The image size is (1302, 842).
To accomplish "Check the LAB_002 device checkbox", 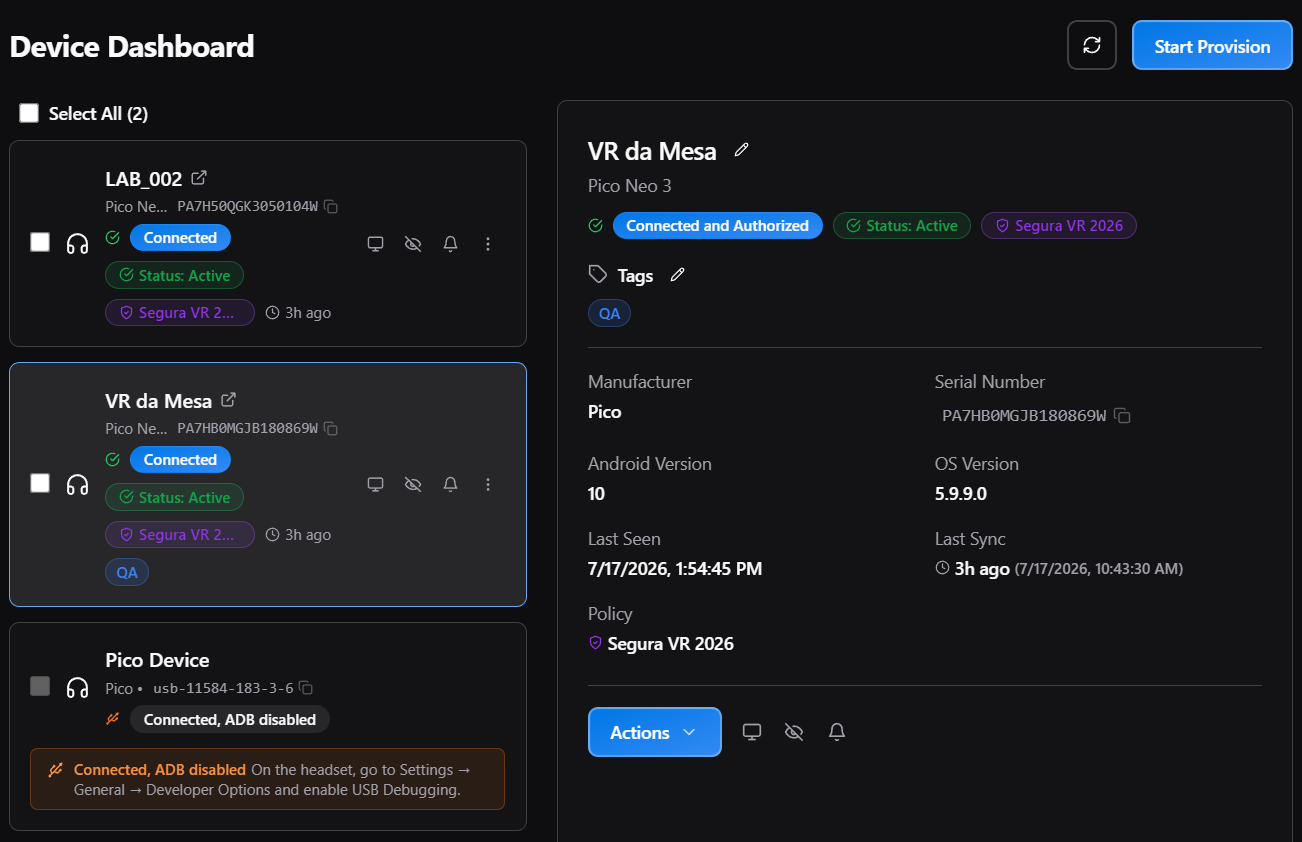I will (40, 242).
